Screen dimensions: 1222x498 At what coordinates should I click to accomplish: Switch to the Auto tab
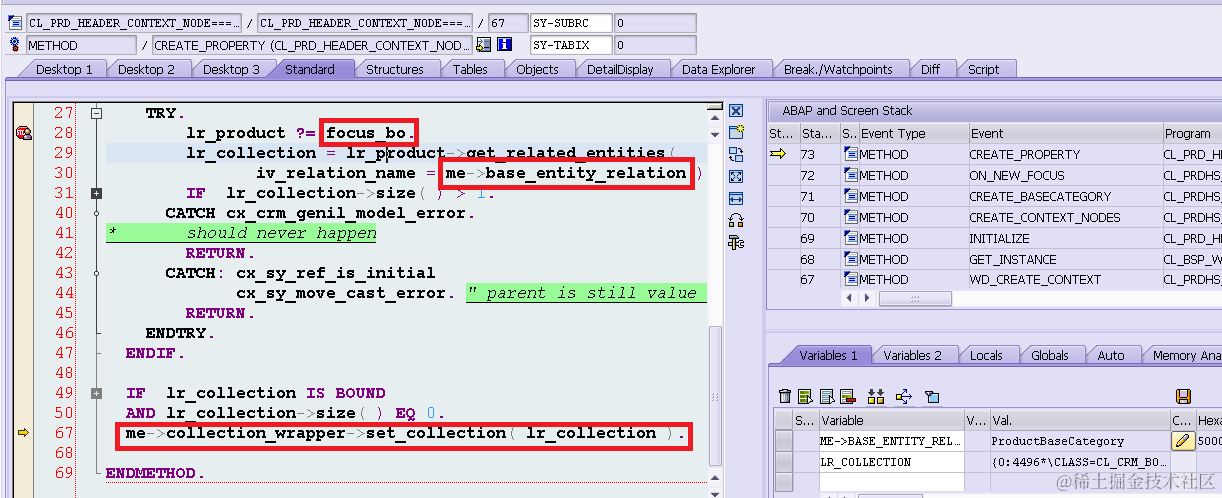point(1111,355)
